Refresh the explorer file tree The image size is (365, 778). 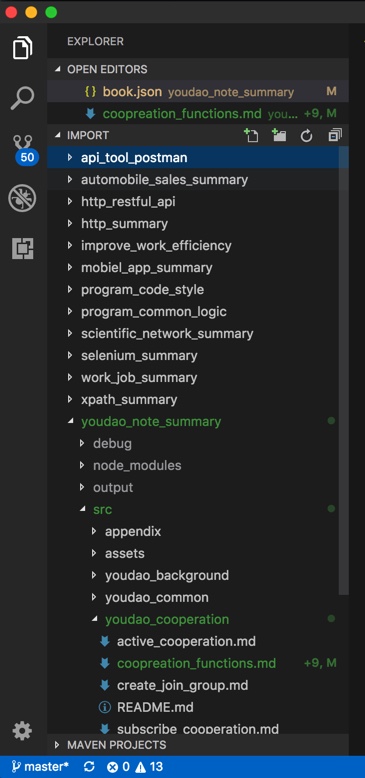pos(306,135)
